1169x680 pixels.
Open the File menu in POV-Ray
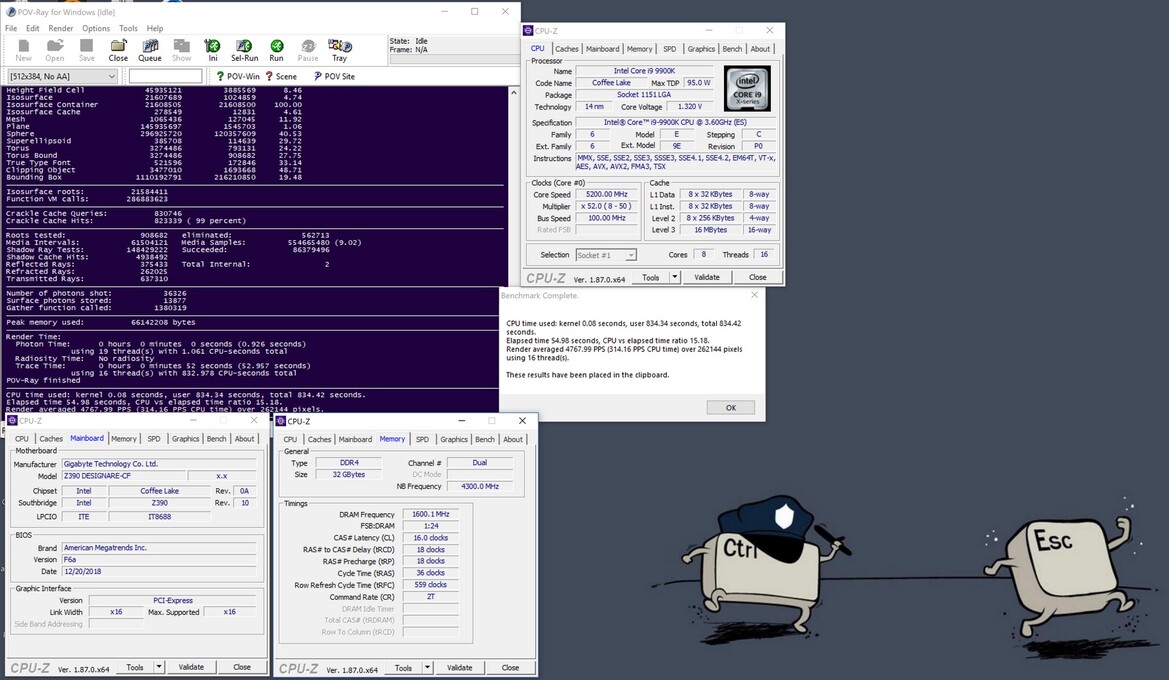point(11,28)
